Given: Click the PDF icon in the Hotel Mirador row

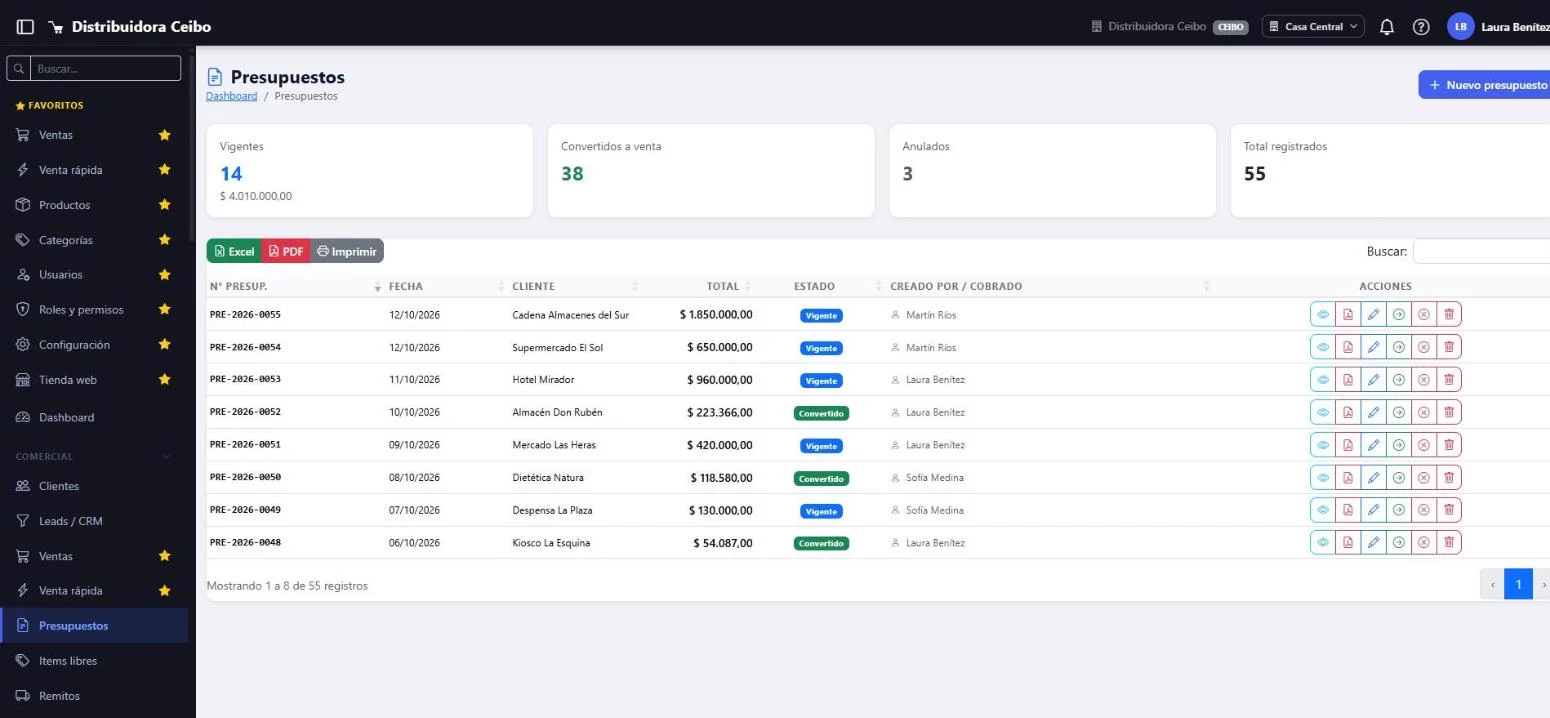Looking at the screenshot, I should tap(1348, 380).
